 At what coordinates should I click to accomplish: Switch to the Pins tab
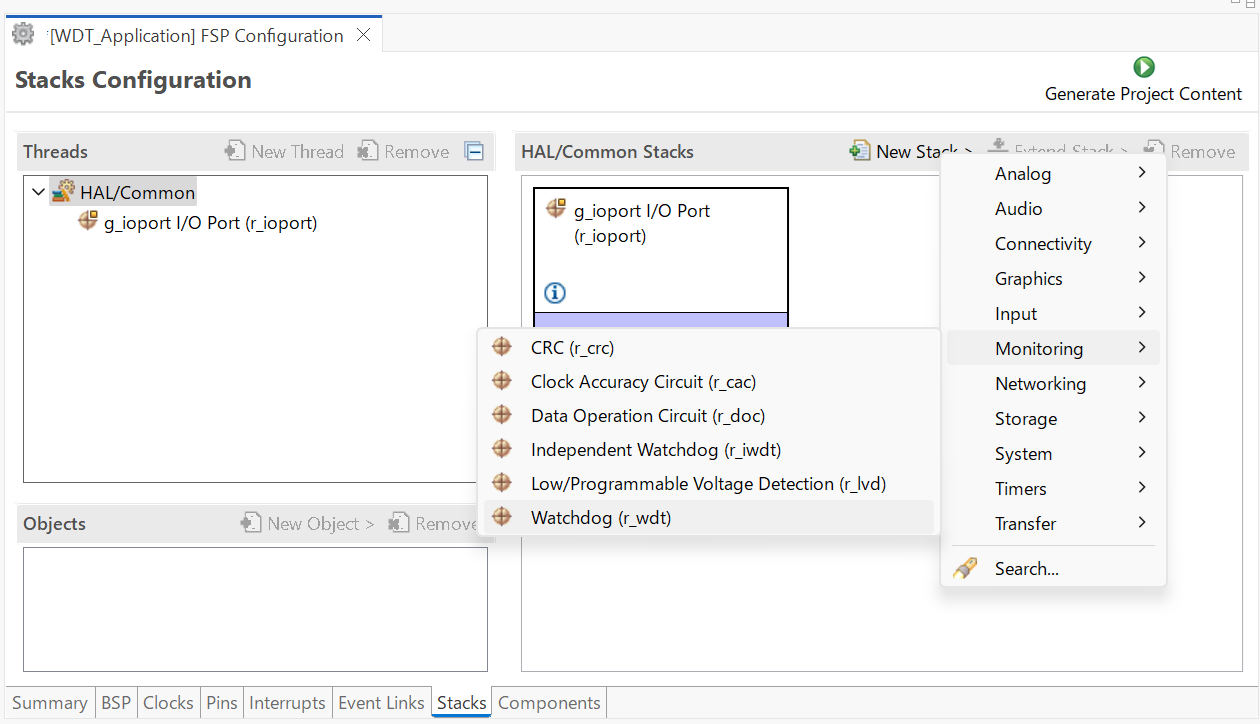pos(222,703)
